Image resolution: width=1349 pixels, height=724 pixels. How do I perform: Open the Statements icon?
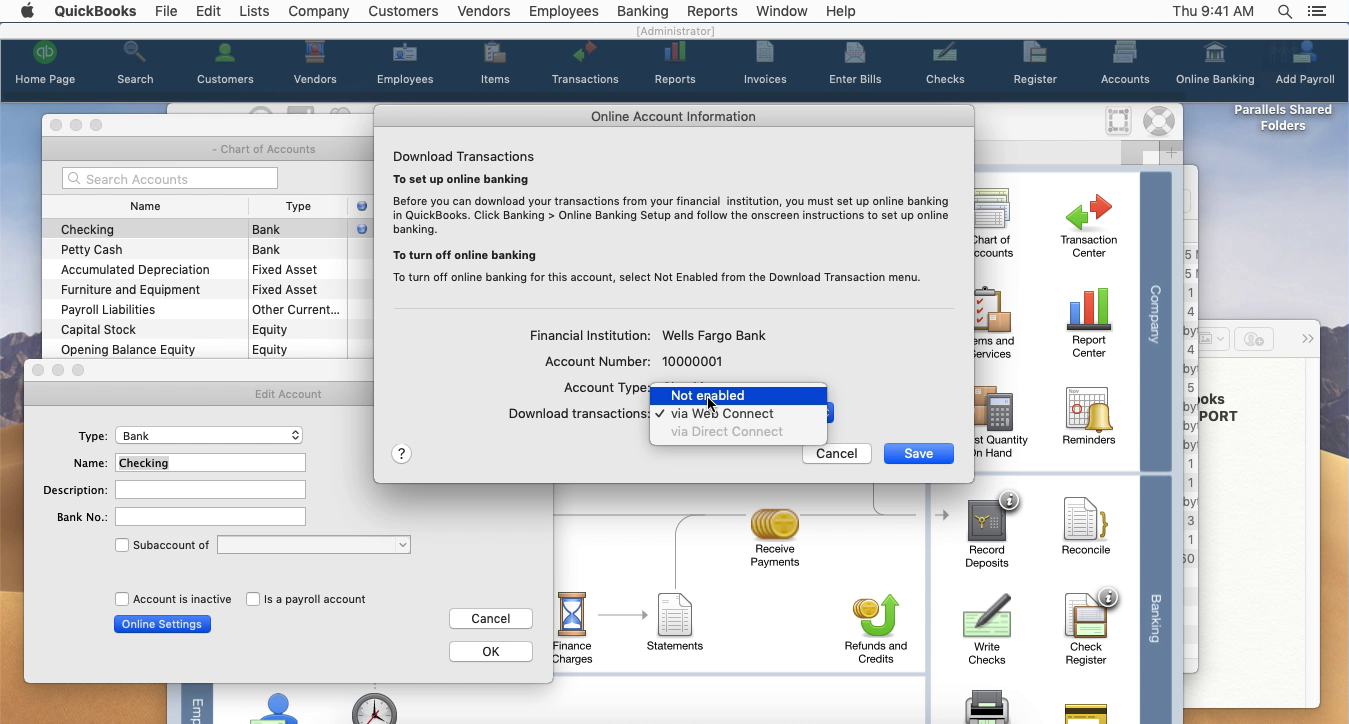(675, 622)
